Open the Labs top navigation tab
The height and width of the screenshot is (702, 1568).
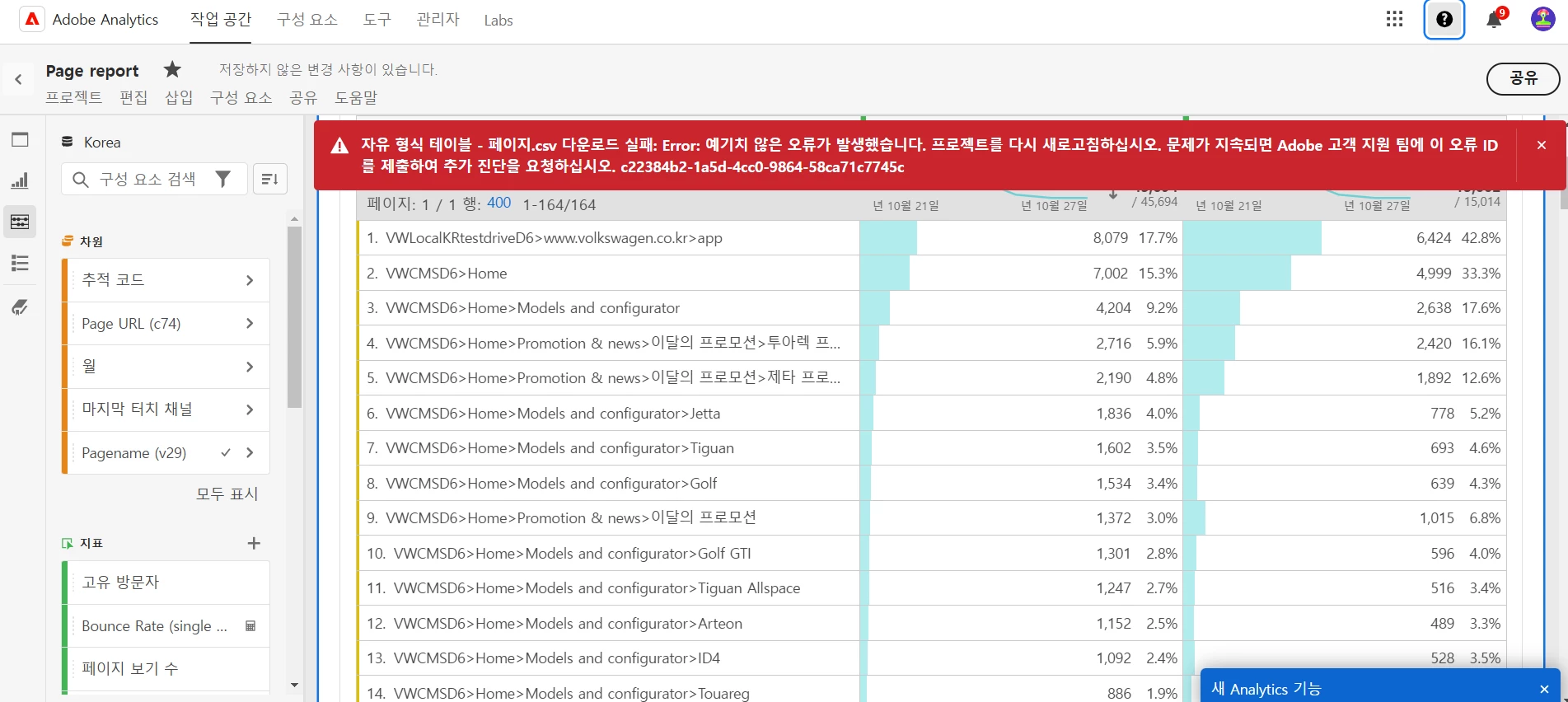click(x=498, y=21)
